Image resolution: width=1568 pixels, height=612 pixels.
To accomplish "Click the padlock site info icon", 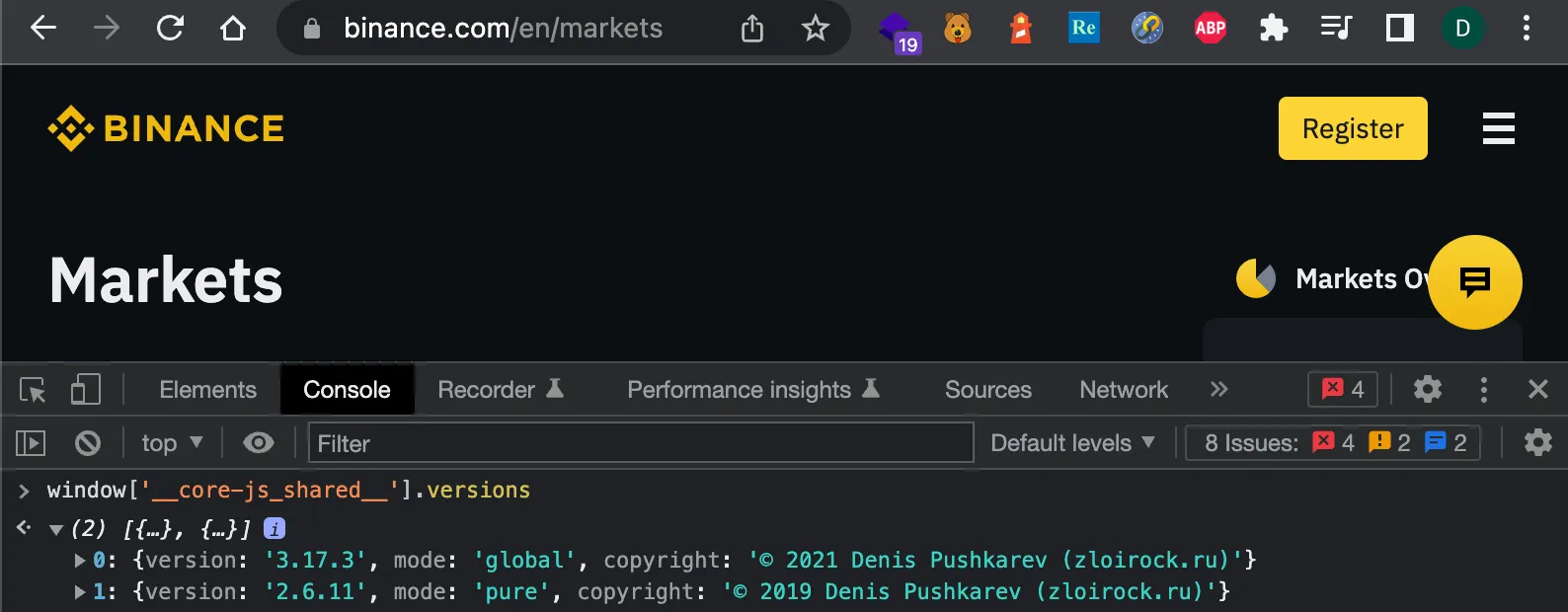I will [x=312, y=29].
